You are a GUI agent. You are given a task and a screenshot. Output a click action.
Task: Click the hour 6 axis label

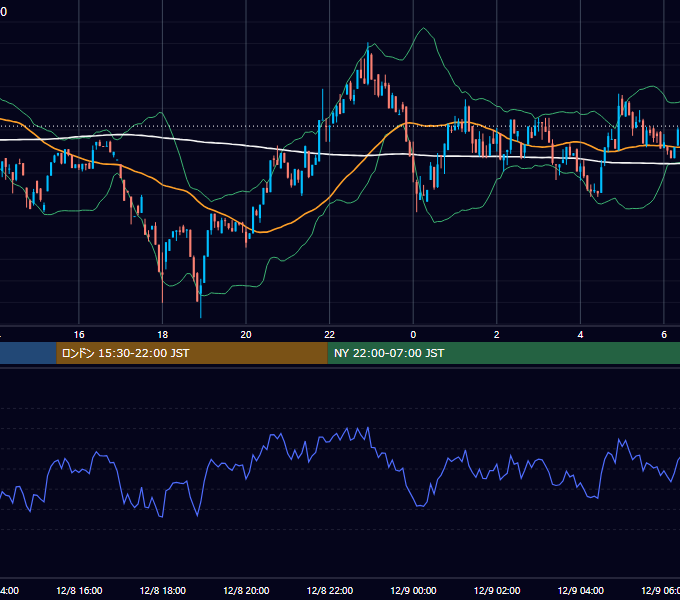(664, 335)
